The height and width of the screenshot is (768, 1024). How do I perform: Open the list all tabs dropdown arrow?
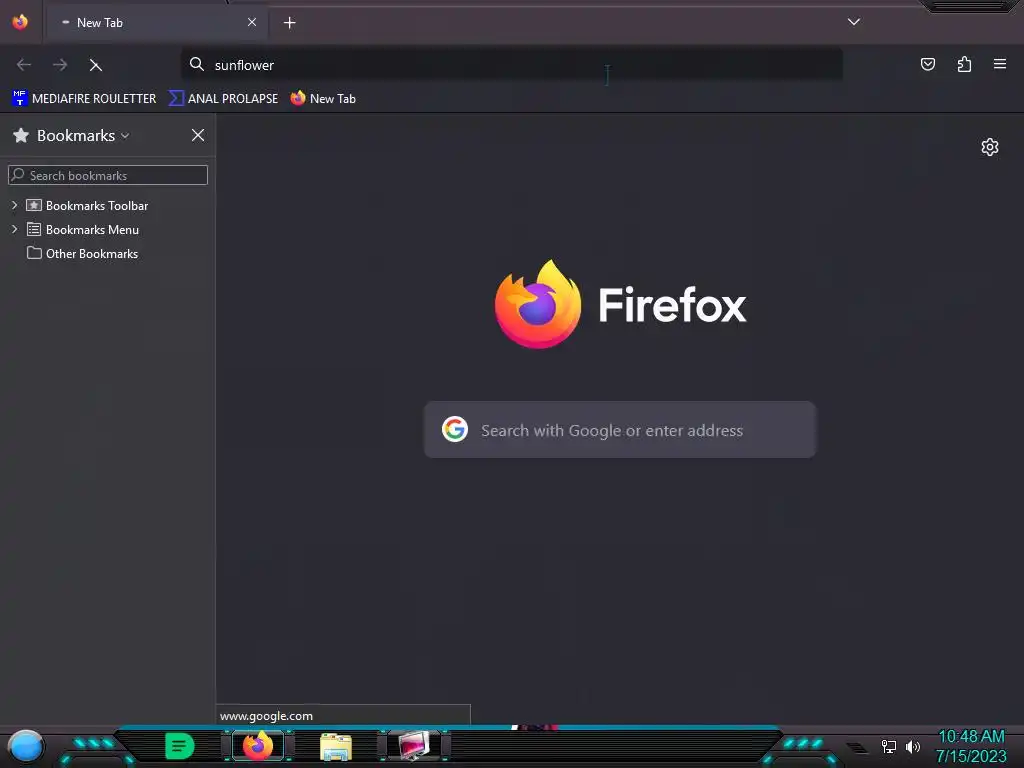click(x=854, y=22)
